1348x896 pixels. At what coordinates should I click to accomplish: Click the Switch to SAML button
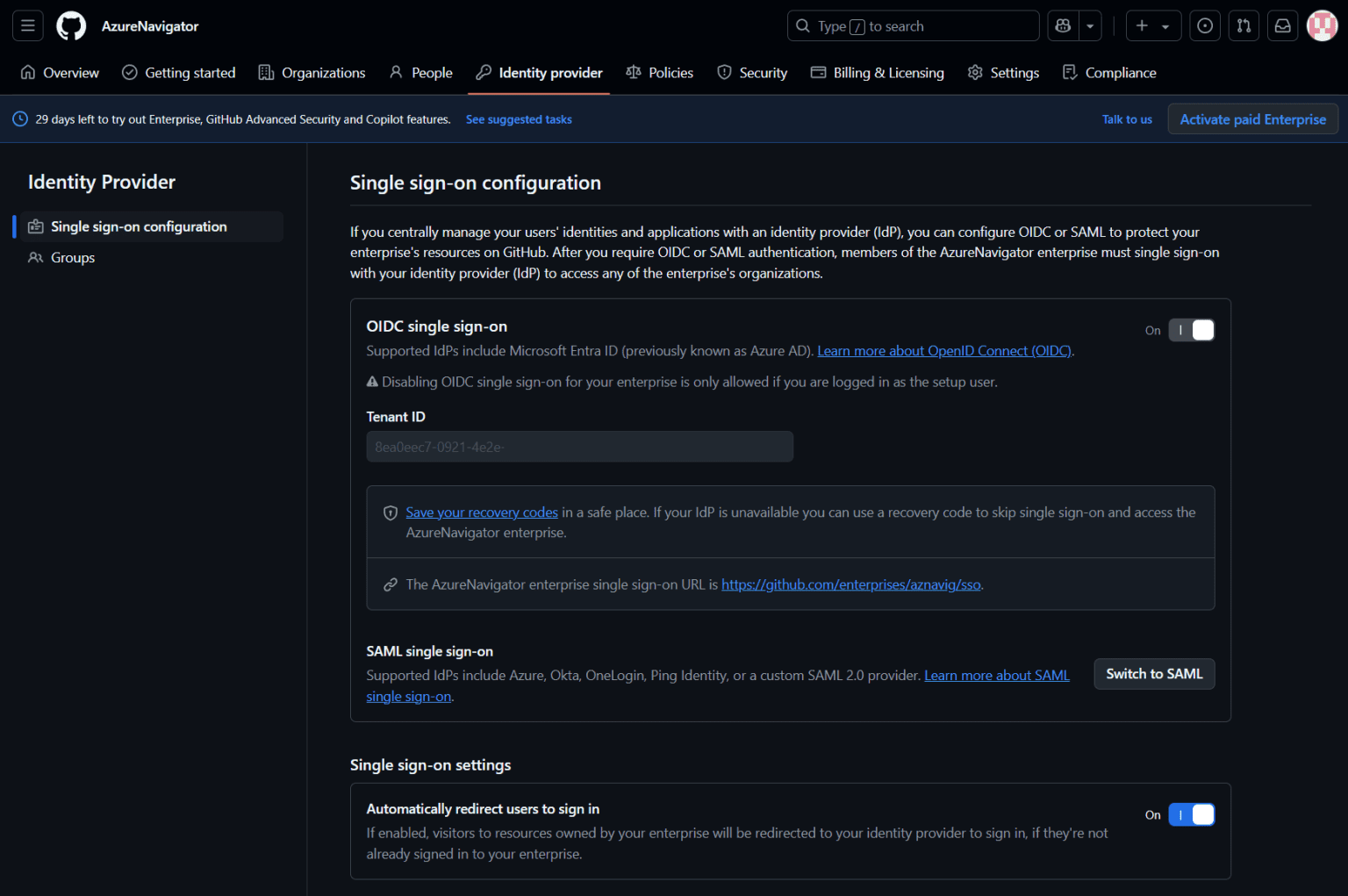click(1154, 674)
